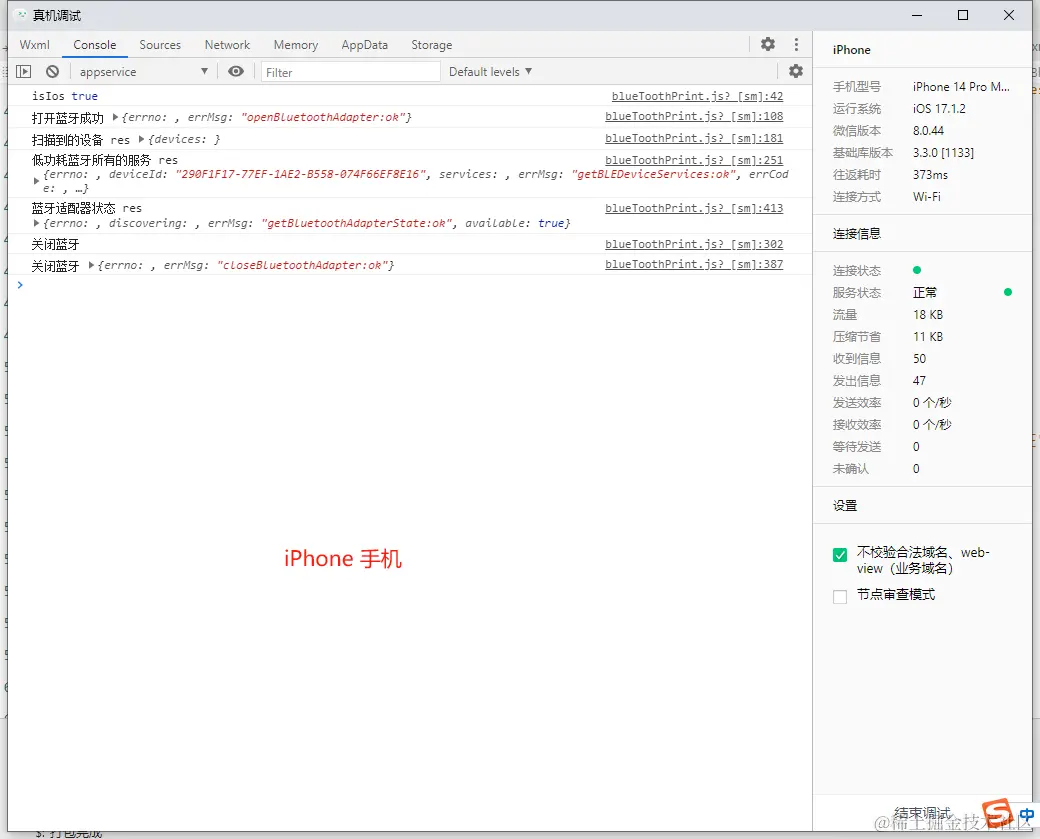The image size is (1040, 839).
Task: Select the 低功耗蓝牙所有的服务 res log text
Action: pyautogui.click(x=105, y=160)
